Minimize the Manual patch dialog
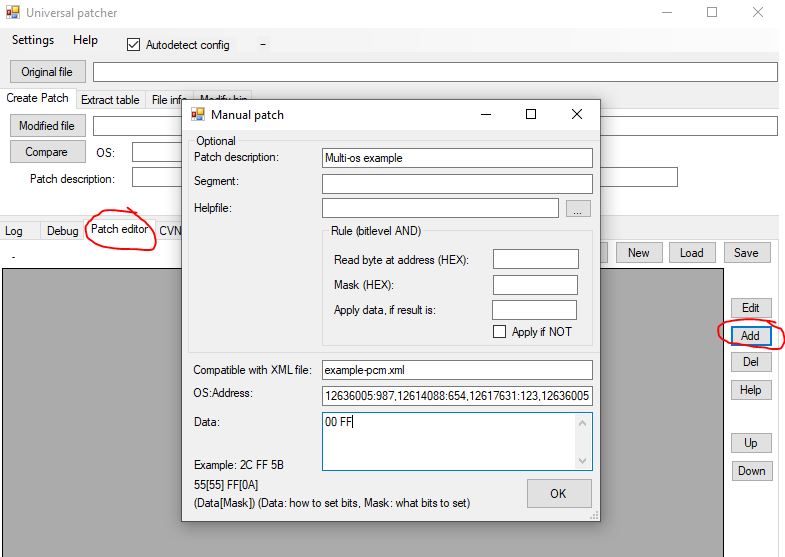Viewport: 785px width, 557px height. (486, 115)
